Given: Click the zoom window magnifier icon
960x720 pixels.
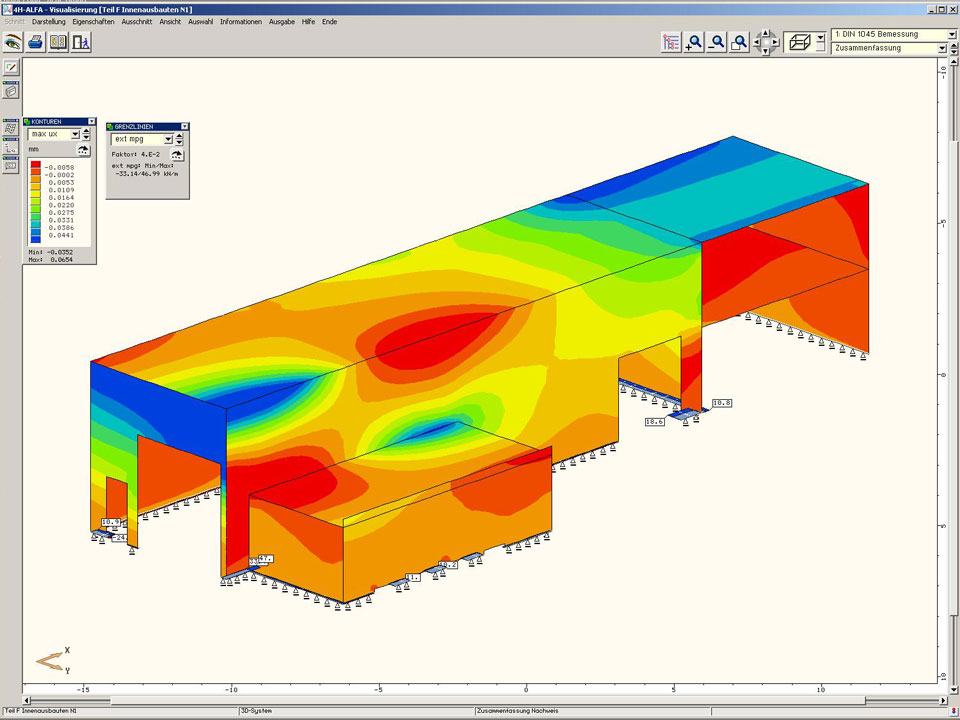Looking at the screenshot, I should coord(739,42).
